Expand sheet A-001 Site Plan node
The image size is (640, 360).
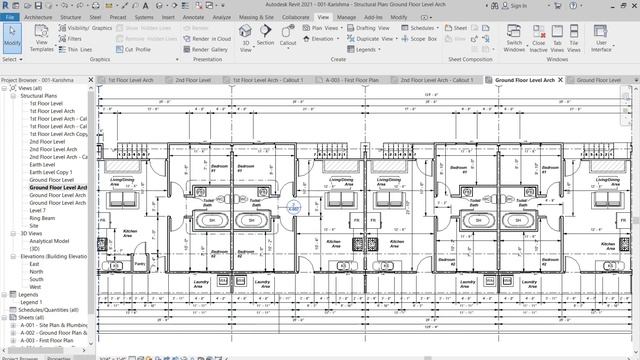coord(13,325)
